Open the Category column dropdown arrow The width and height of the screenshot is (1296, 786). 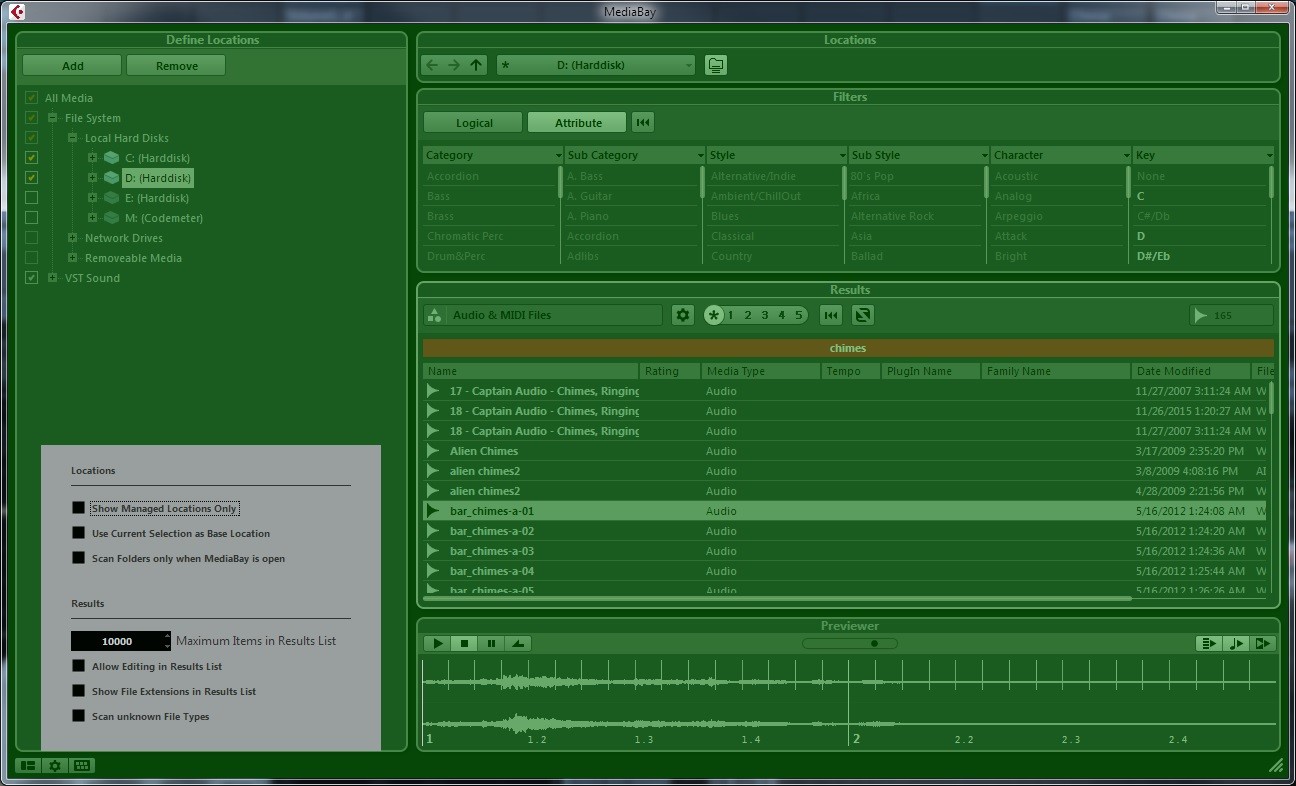[558, 155]
